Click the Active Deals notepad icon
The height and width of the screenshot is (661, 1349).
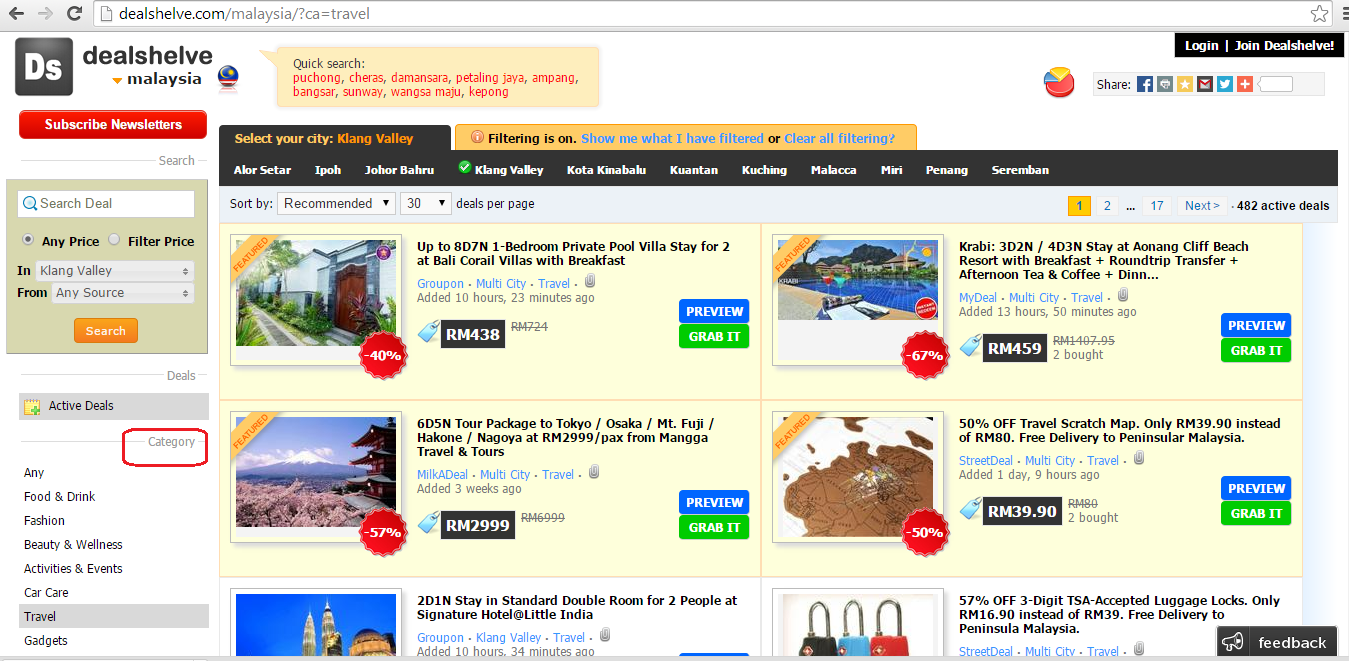pyautogui.click(x=33, y=406)
